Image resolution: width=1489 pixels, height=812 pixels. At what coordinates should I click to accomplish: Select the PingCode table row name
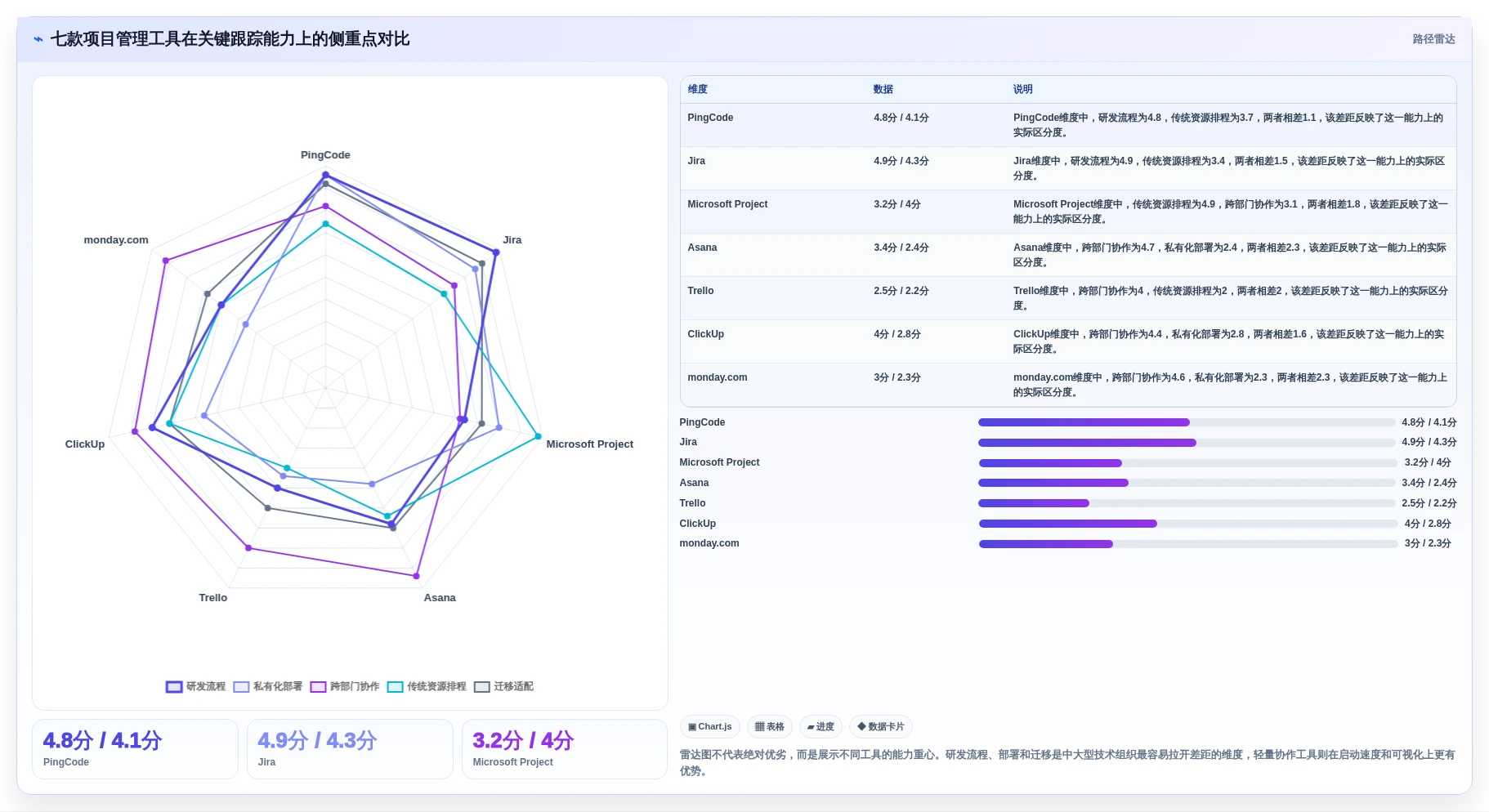click(x=710, y=118)
